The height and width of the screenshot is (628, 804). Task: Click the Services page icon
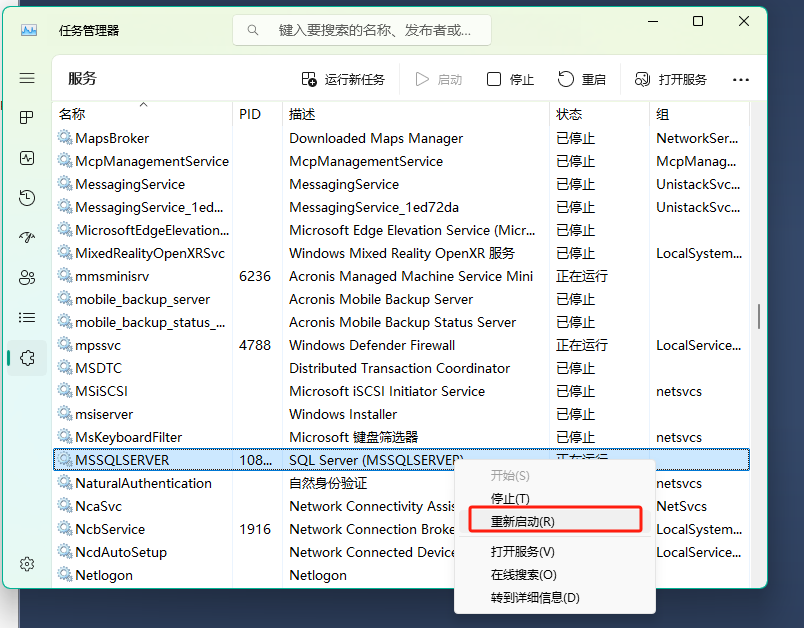coord(26,355)
